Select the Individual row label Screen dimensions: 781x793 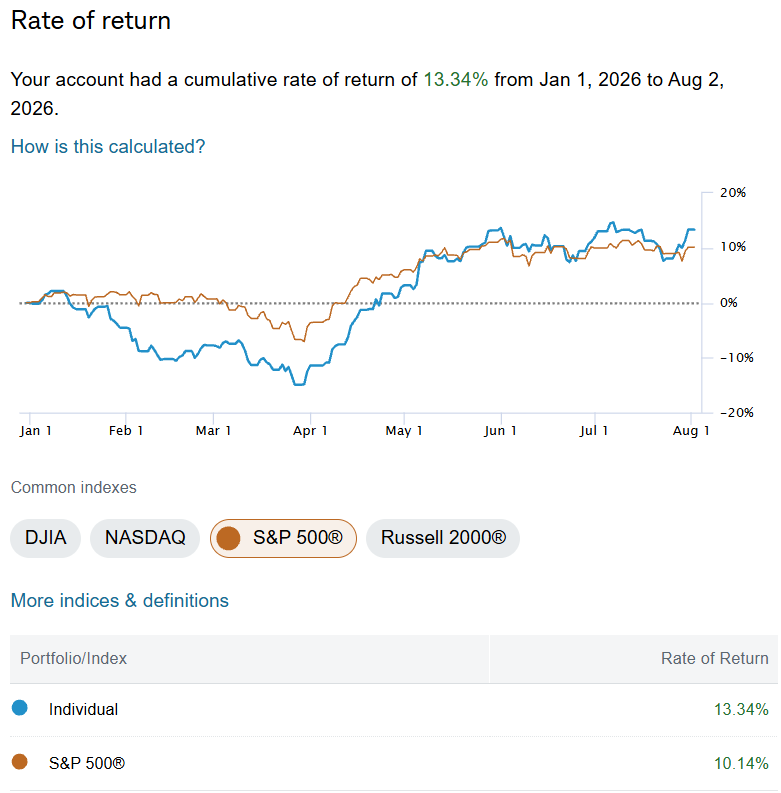click(83, 709)
